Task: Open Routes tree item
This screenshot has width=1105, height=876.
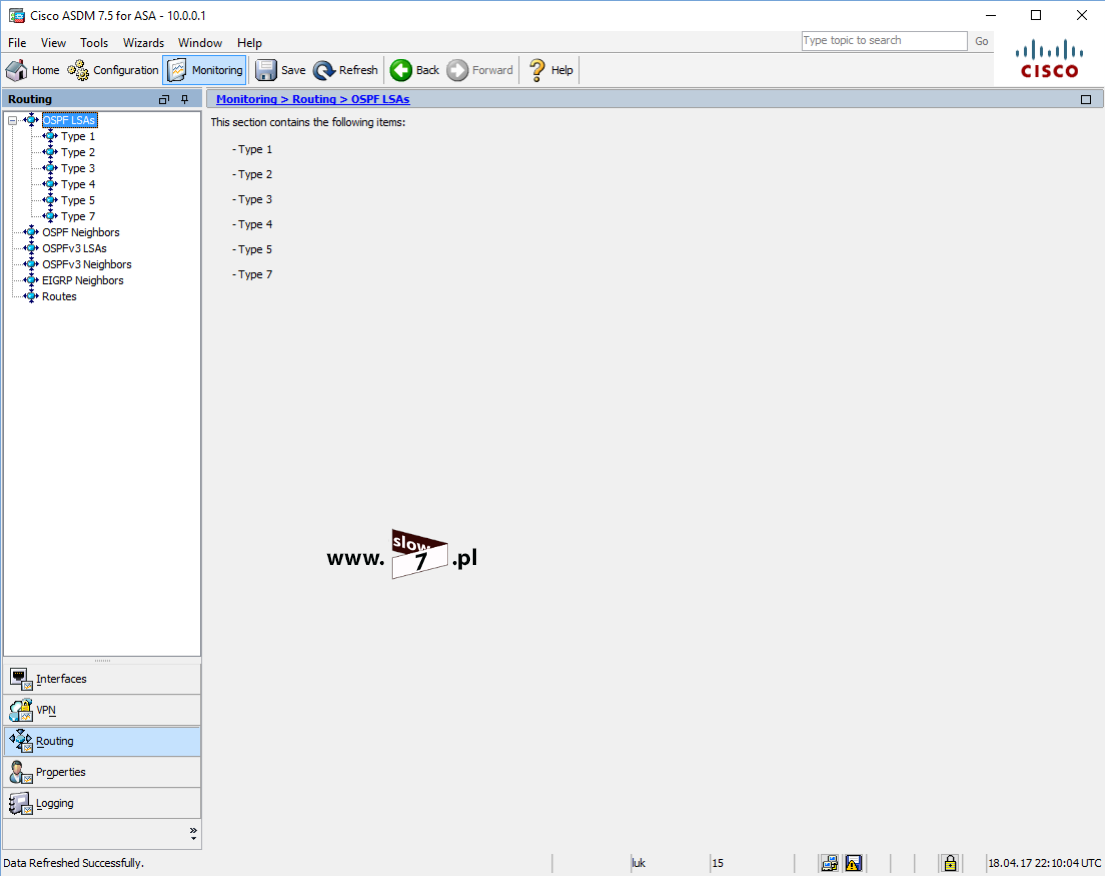Action: click(x=59, y=297)
